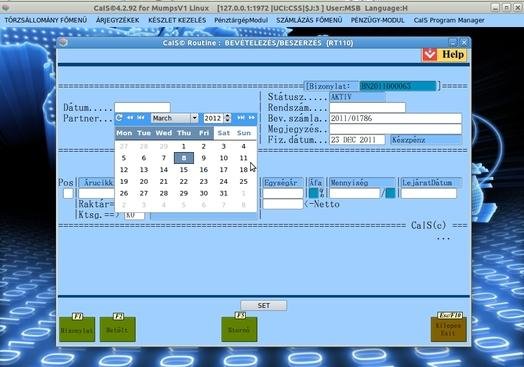The height and width of the screenshot is (367, 524).
Task: Click the Egységár input field
Action: pyautogui.click(x=283, y=193)
